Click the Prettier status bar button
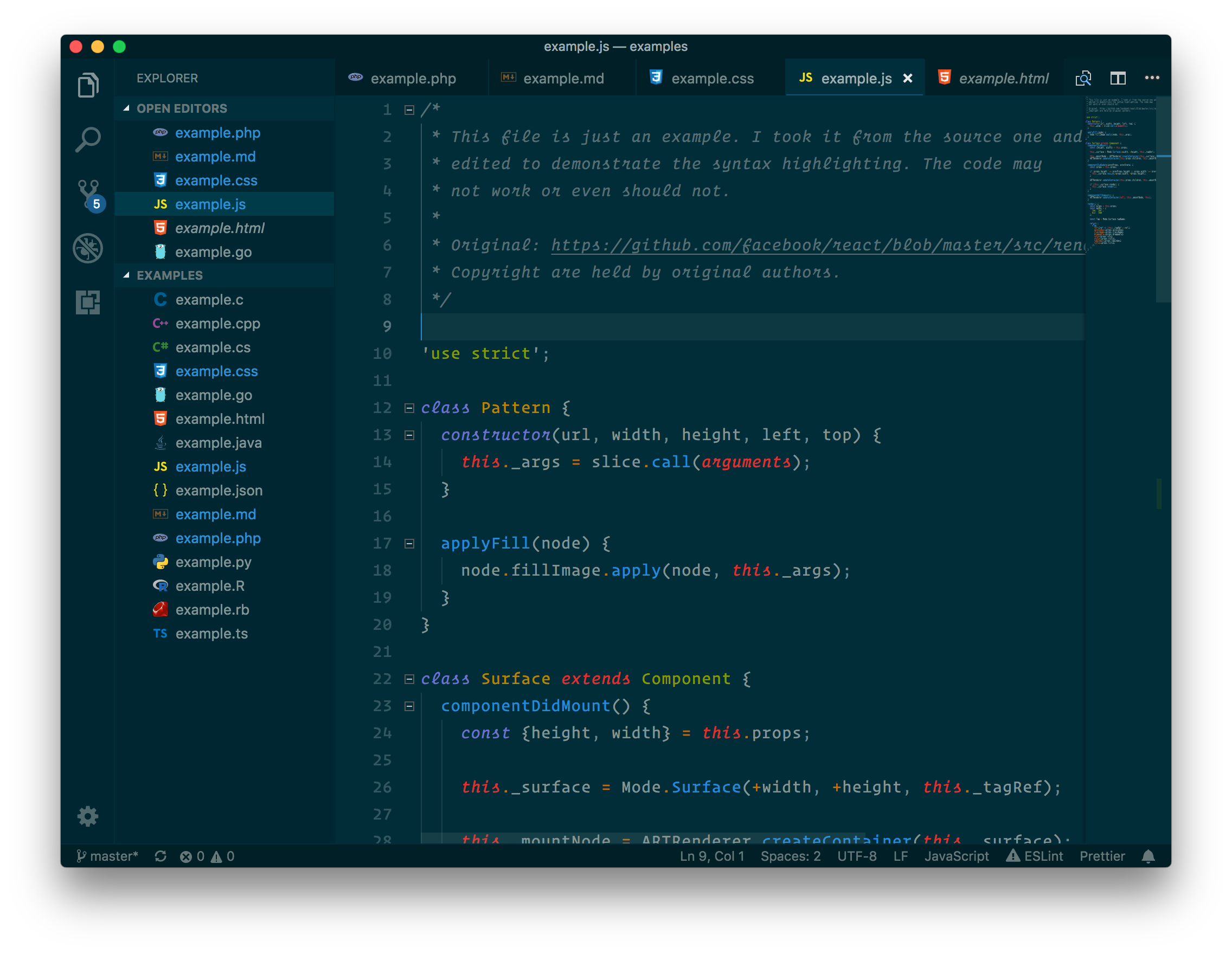The width and height of the screenshot is (1232, 954). (x=1102, y=856)
